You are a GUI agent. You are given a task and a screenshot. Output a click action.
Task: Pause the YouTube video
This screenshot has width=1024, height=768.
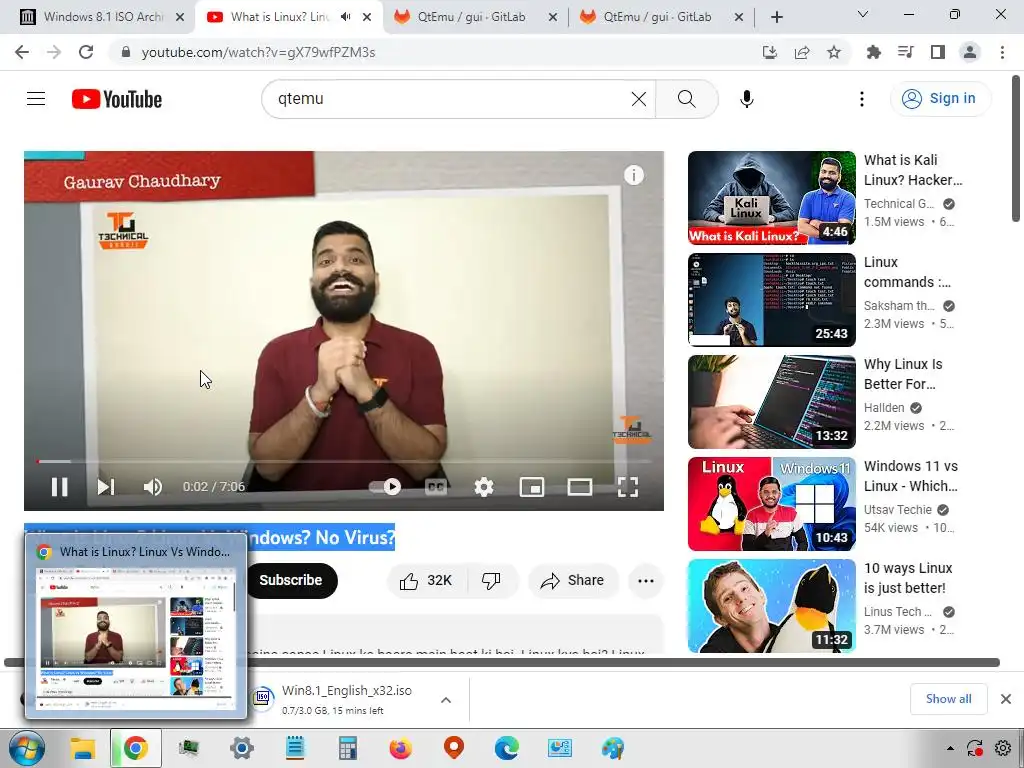pyautogui.click(x=59, y=487)
